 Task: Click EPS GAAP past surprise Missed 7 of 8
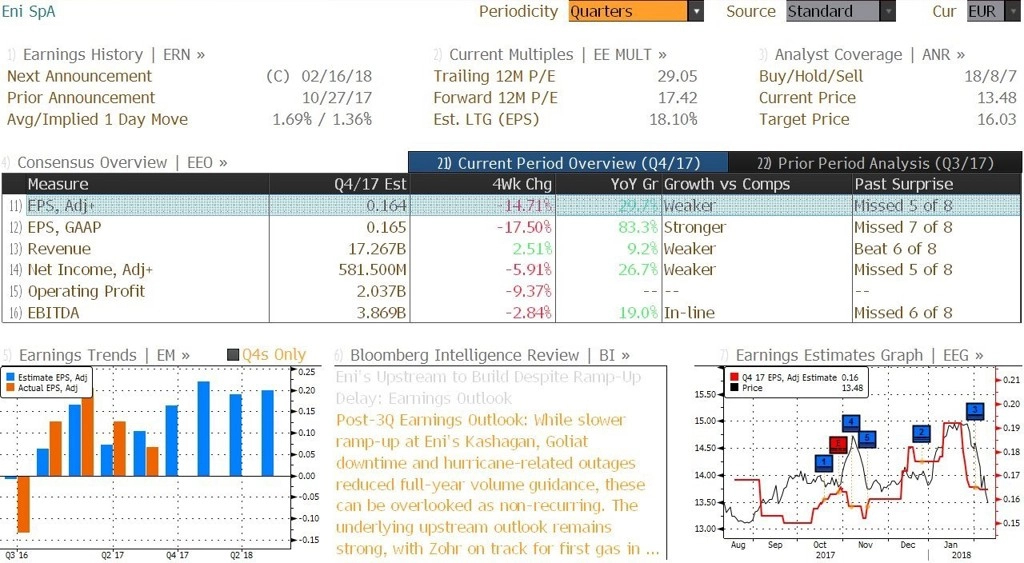pyautogui.click(x=903, y=227)
